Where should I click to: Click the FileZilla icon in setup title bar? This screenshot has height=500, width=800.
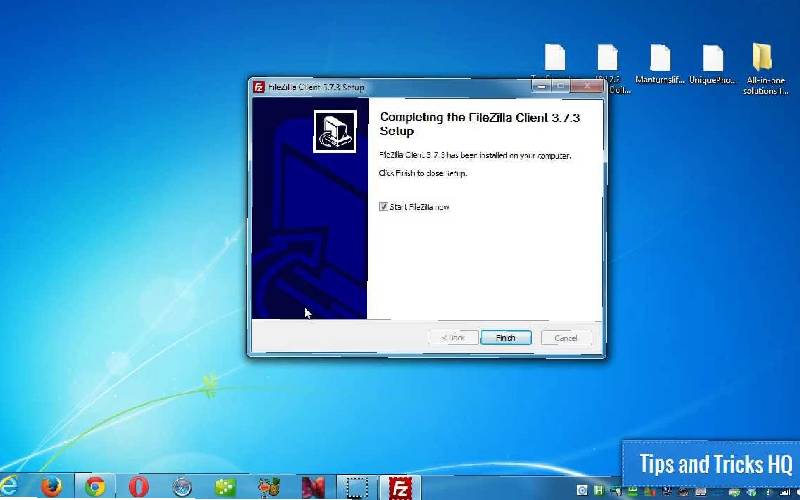tap(259, 87)
